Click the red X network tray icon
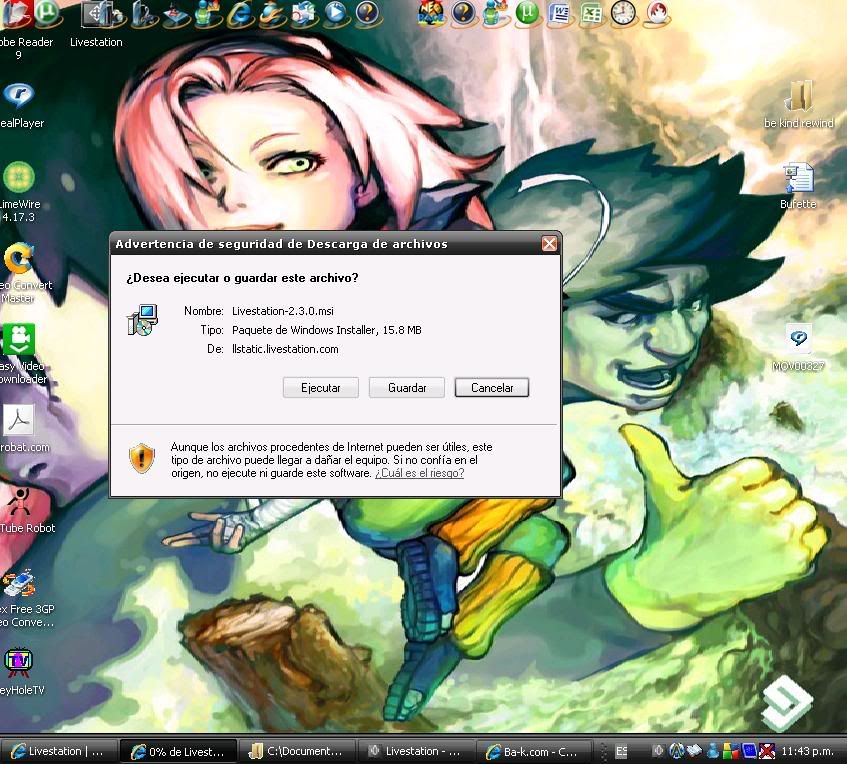Viewport: 847px width, 764px height. tap(767, 750)
